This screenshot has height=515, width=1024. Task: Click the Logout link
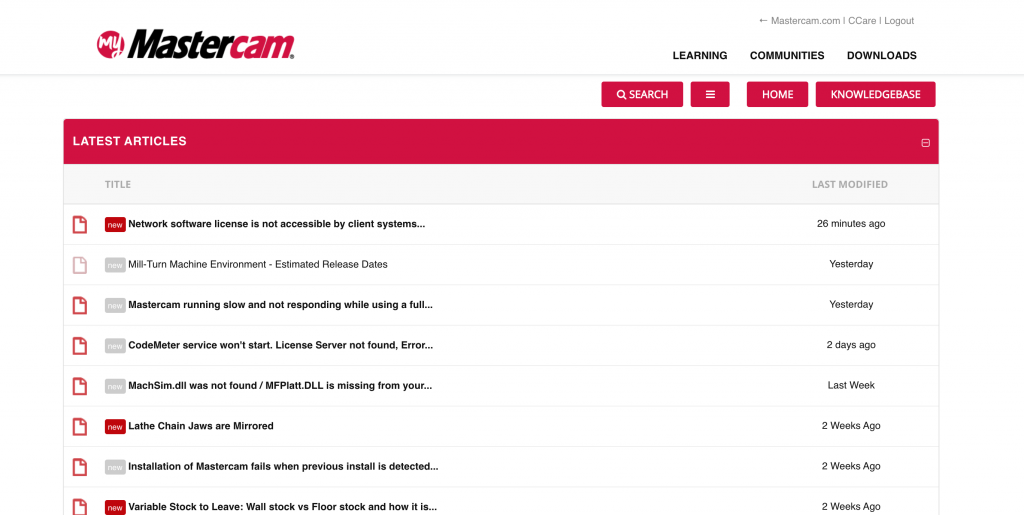tap(899, 21)
